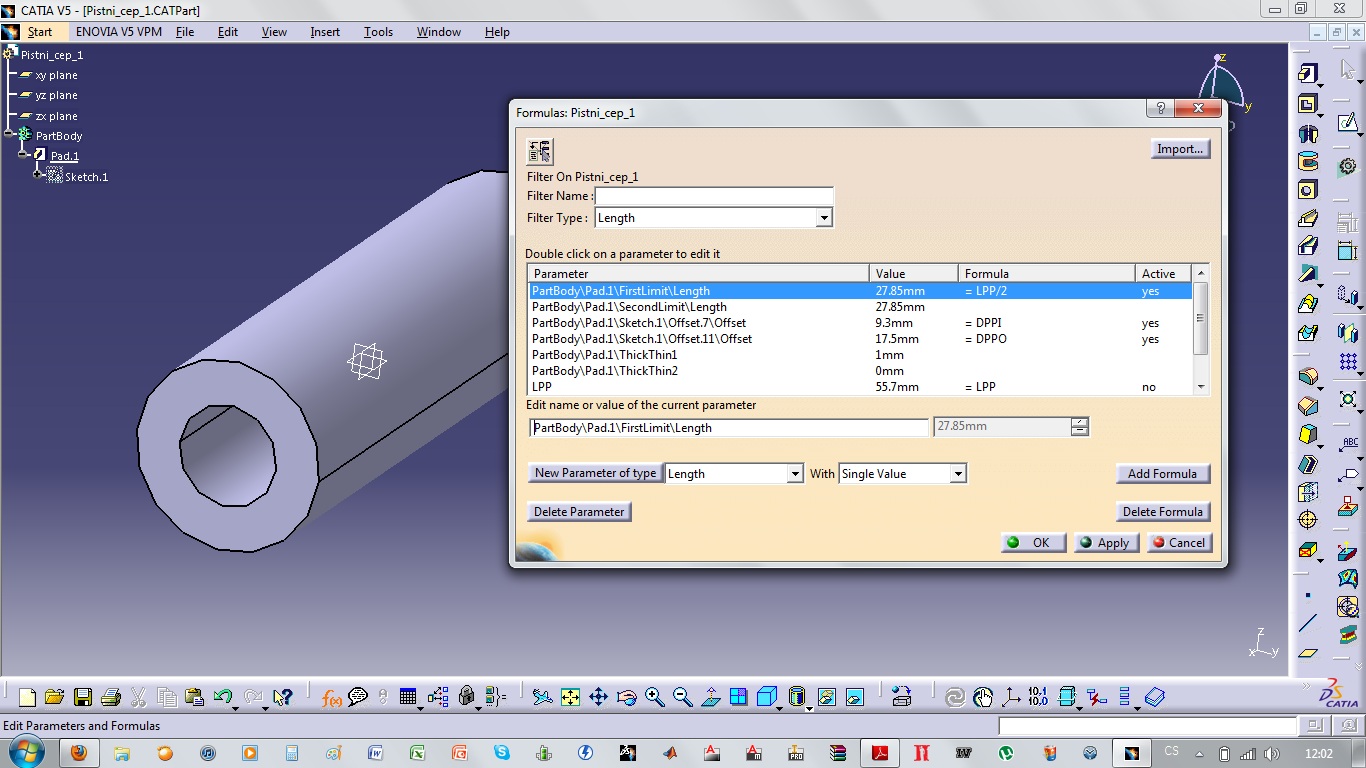Viewport: 1366px width, 768px height.
Task: Click the Select arrow tool icon
Action: 1348,71
